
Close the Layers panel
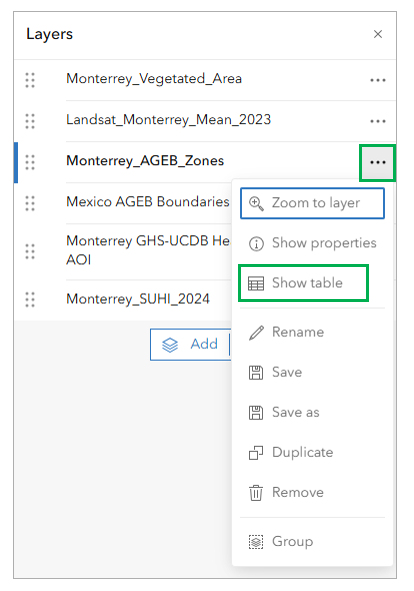(x=378, y=34)
